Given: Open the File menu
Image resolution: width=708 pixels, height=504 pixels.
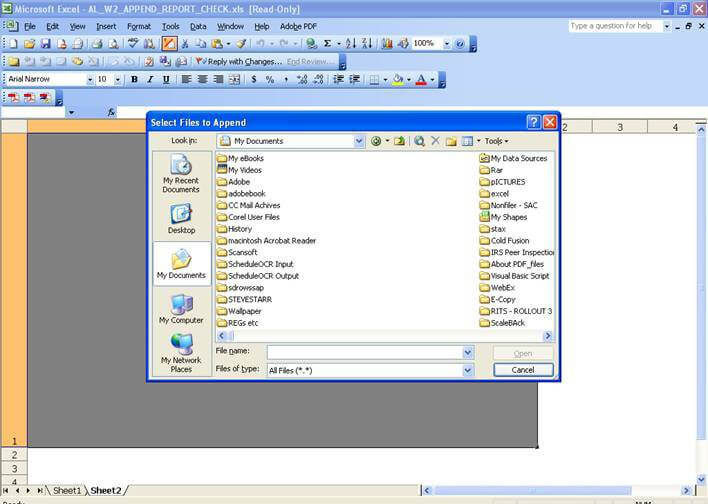Looking at the screenshot, I should click(30, 27).
